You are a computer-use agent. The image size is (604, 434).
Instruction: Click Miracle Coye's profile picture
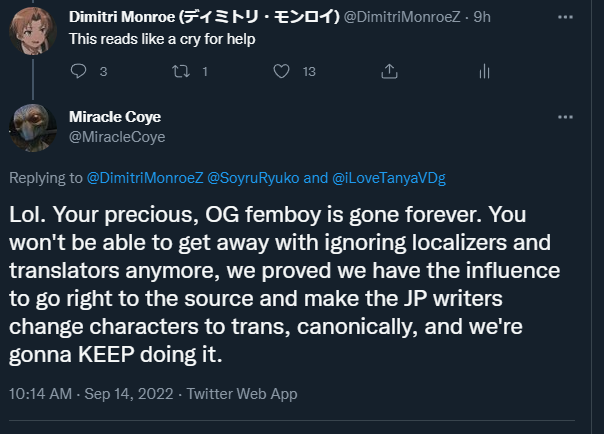pyautogui.click(x=32, y=127)
